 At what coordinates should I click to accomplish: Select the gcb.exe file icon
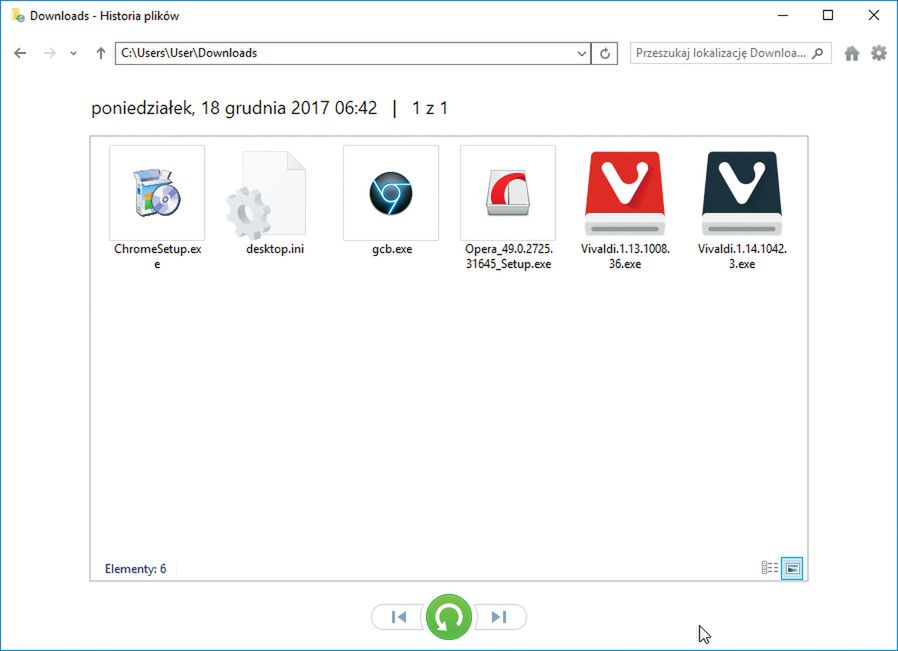point(391,192)
